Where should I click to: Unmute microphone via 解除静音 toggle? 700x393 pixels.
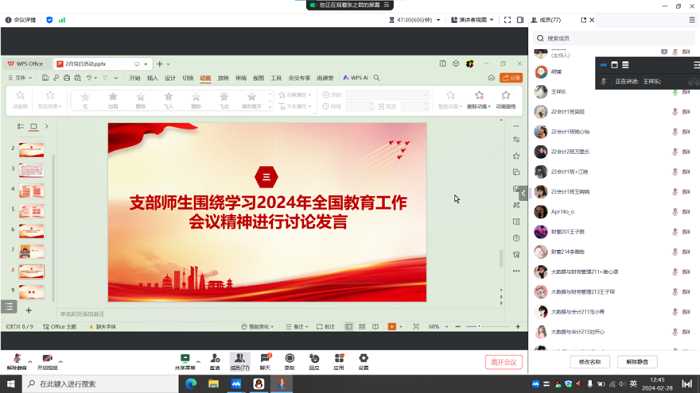point(17,361)
